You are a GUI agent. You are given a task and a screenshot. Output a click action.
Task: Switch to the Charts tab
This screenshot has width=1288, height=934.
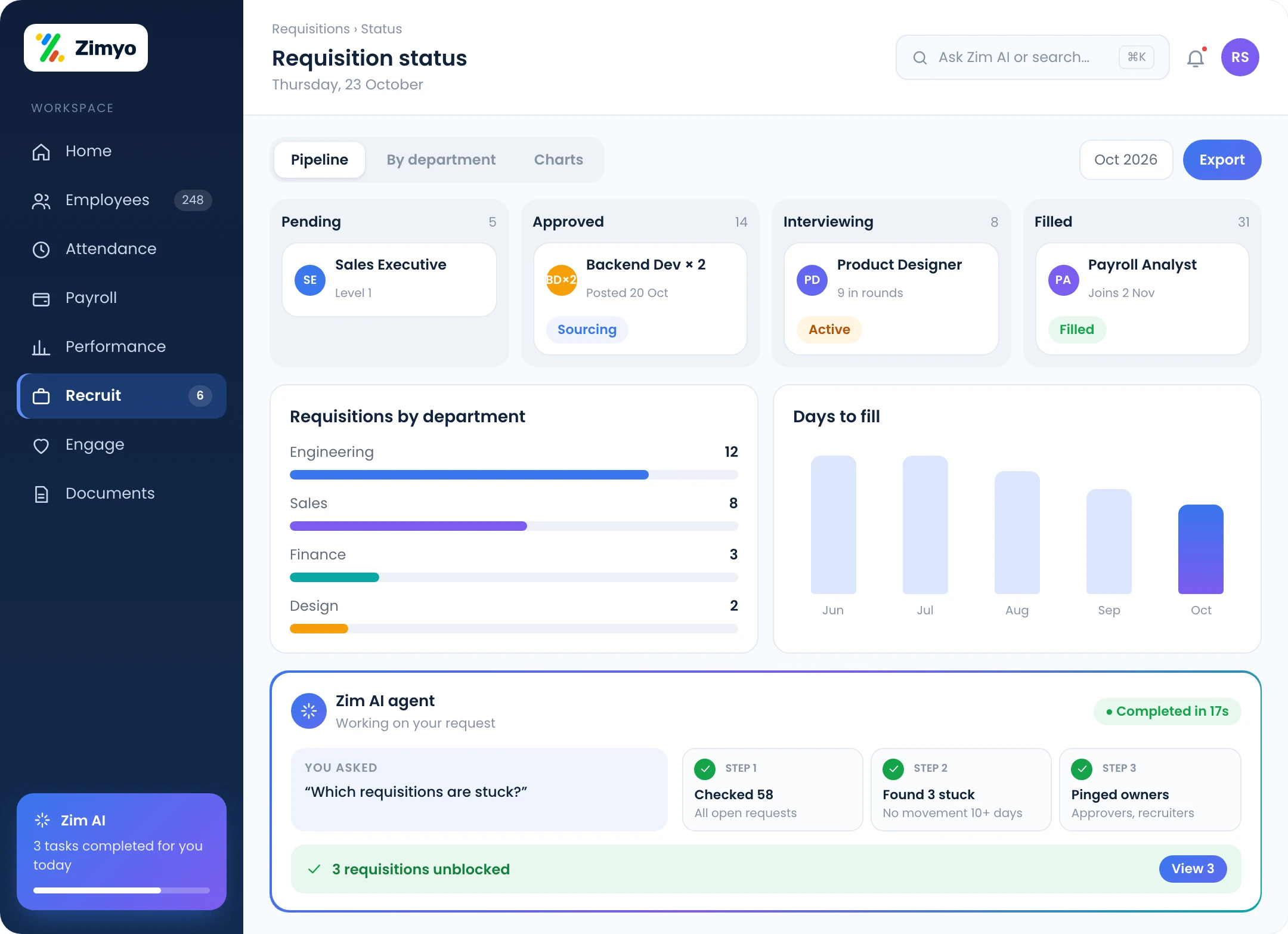tap(559, 160)
